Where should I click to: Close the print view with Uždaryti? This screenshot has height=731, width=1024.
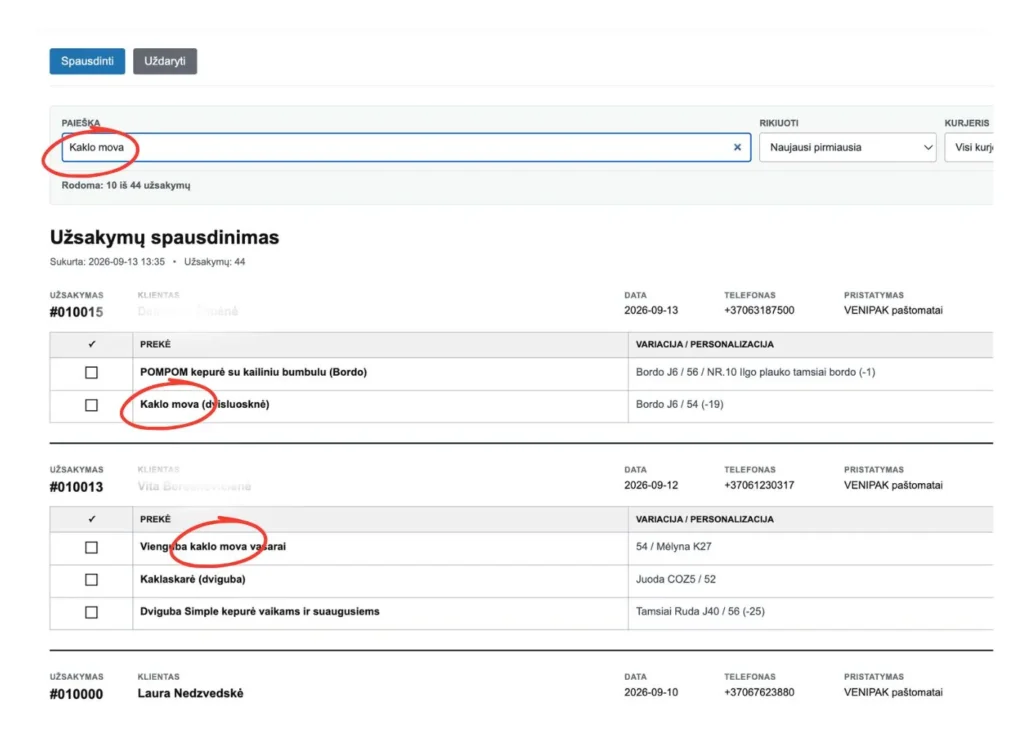pos(165,61)
